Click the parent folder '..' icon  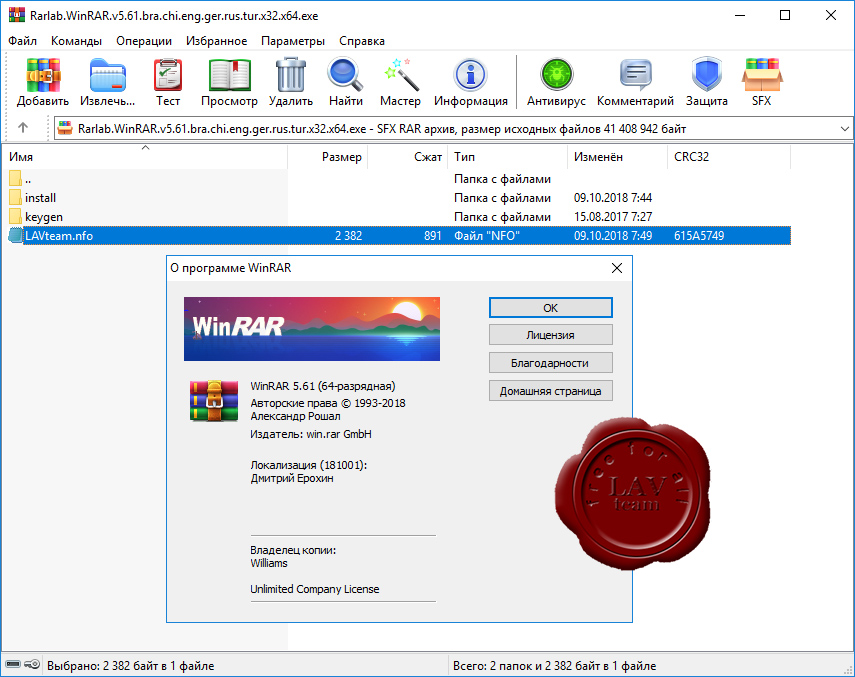(x=15, y=178)
